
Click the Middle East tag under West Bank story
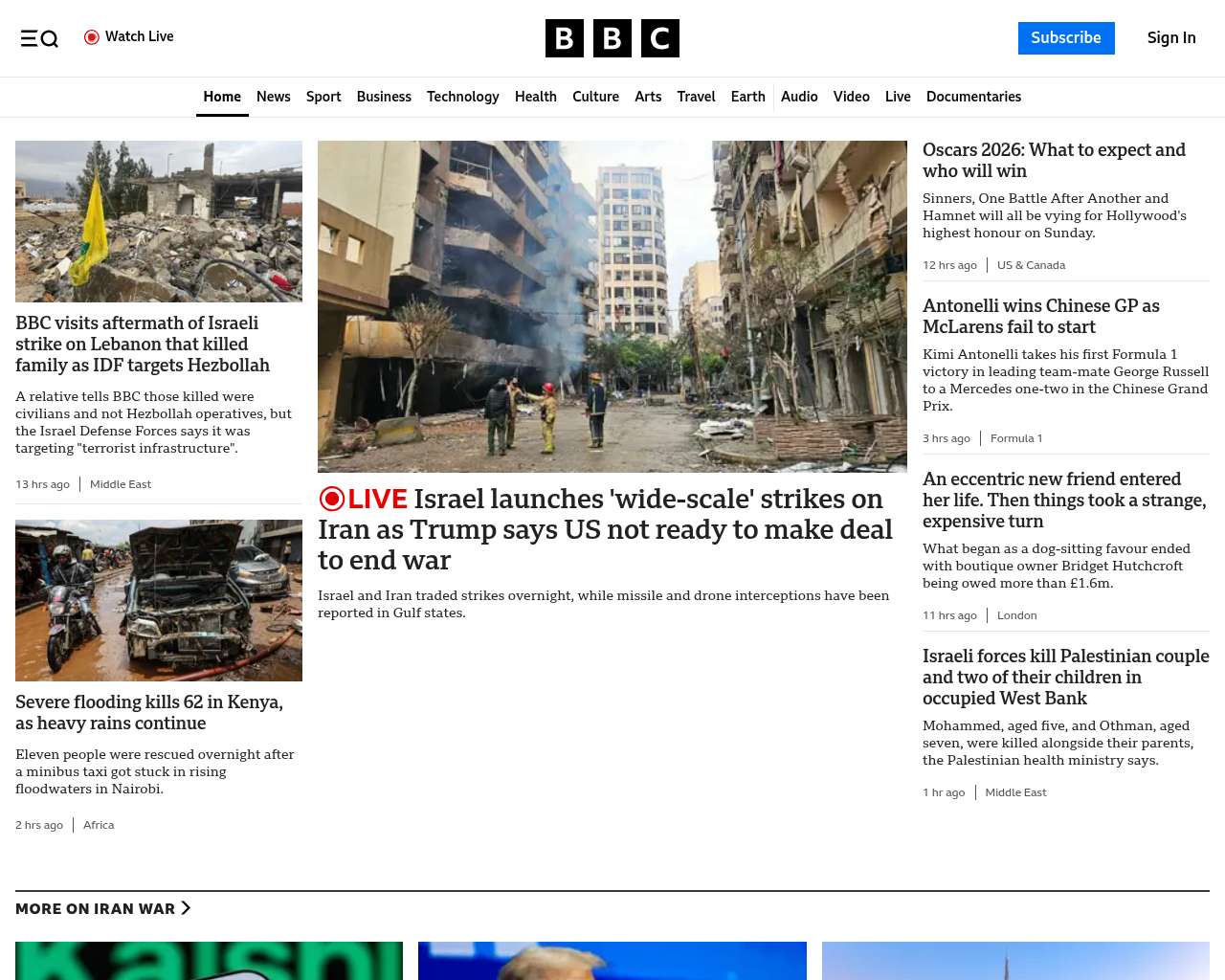pos(1015,792)
